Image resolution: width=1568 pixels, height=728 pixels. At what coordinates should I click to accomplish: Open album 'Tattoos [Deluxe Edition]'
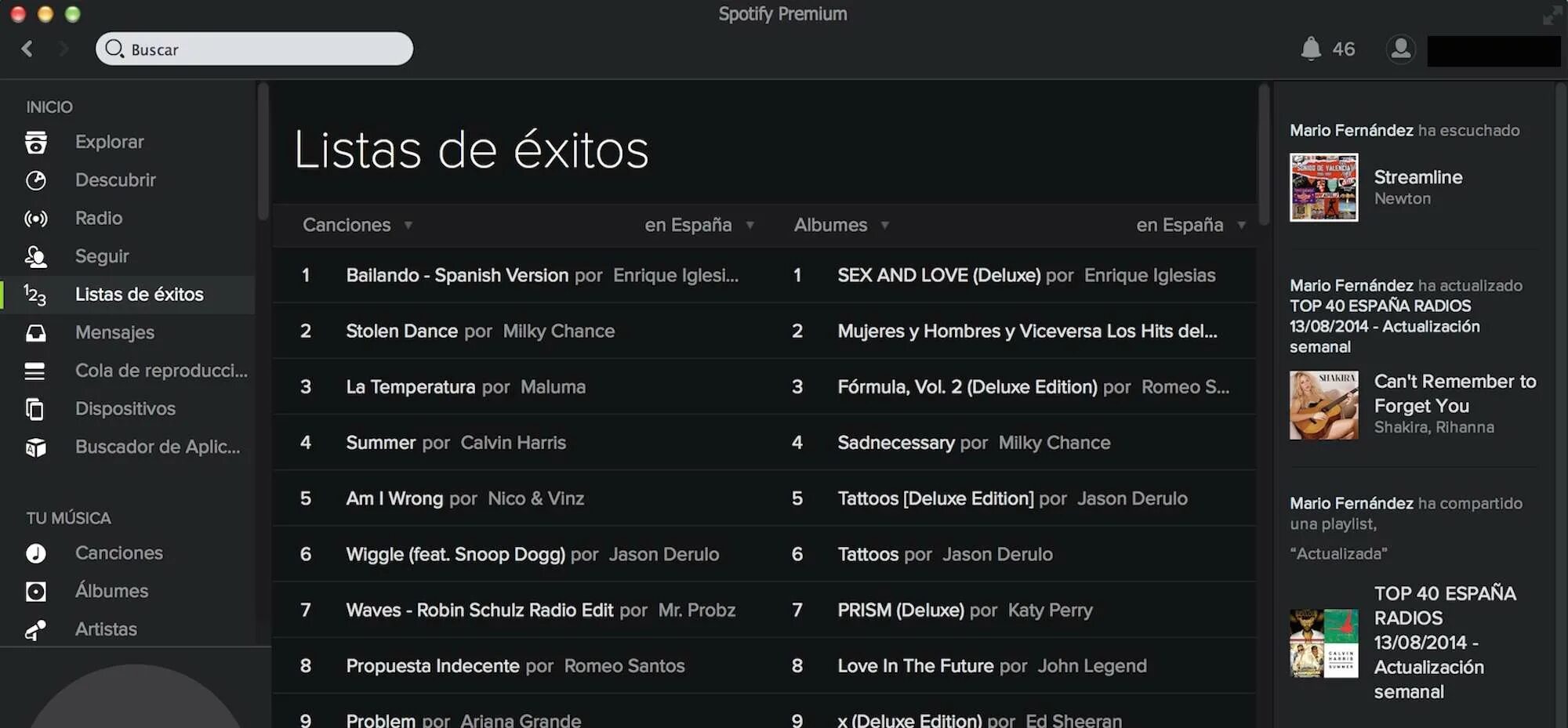[935, 499]
